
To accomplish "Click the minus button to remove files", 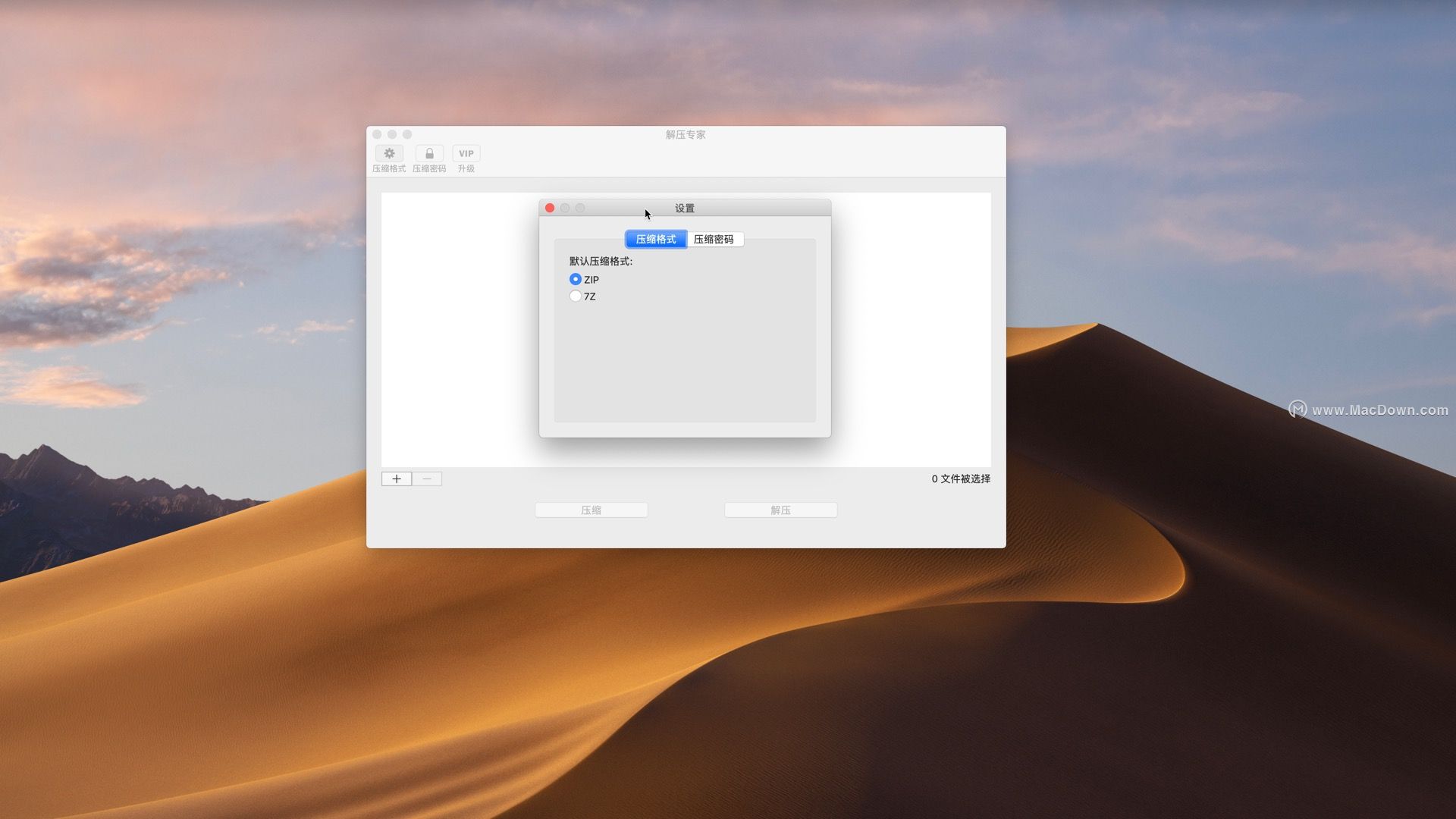I will 427,479.
